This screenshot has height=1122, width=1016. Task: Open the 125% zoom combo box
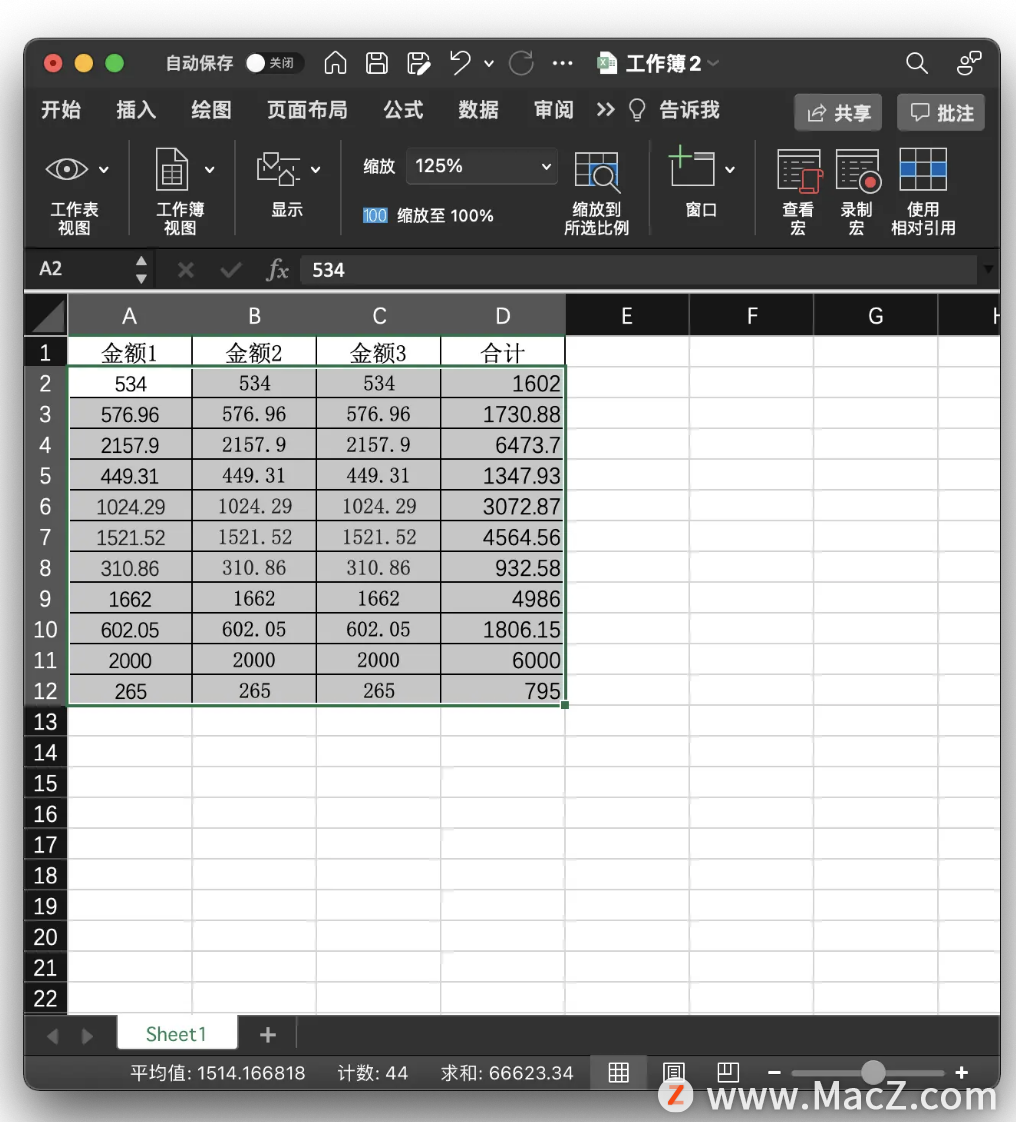tap(482, 166)
